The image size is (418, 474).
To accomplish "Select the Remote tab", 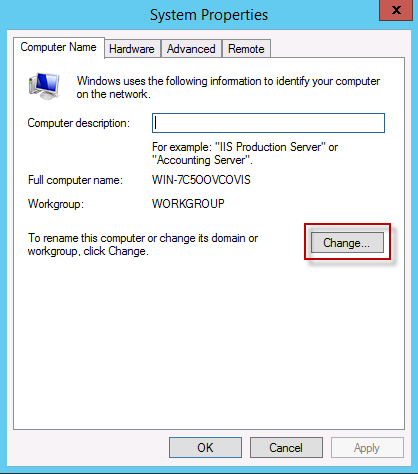I will click(246, 49).
